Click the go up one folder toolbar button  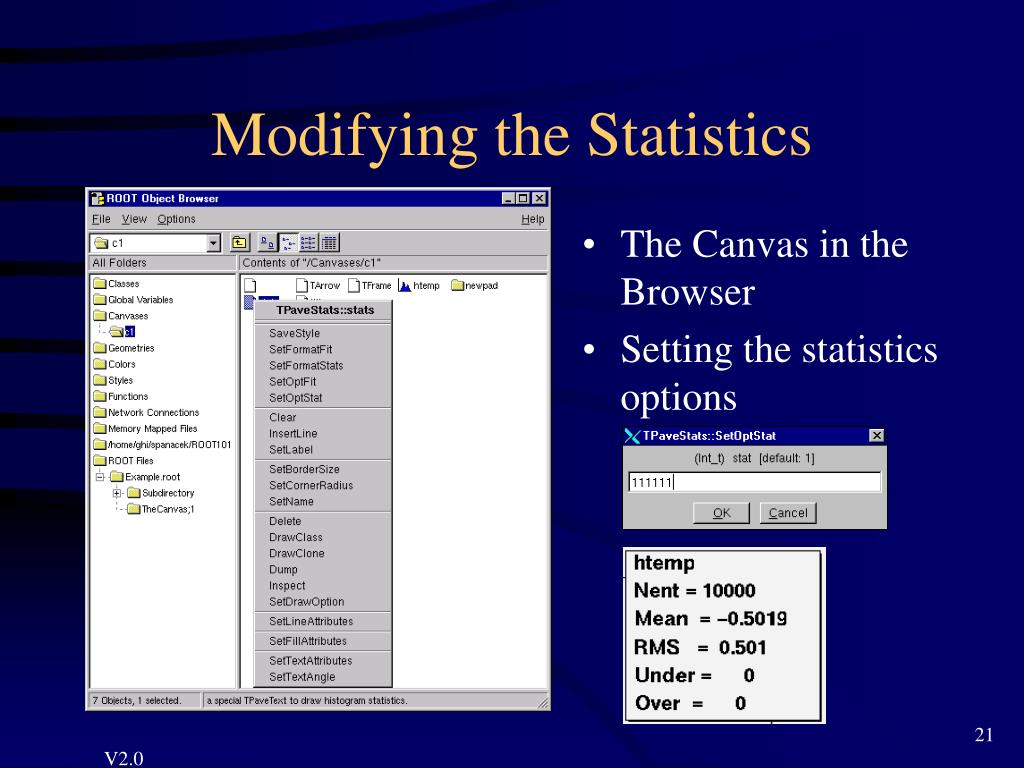coord(240,243)
